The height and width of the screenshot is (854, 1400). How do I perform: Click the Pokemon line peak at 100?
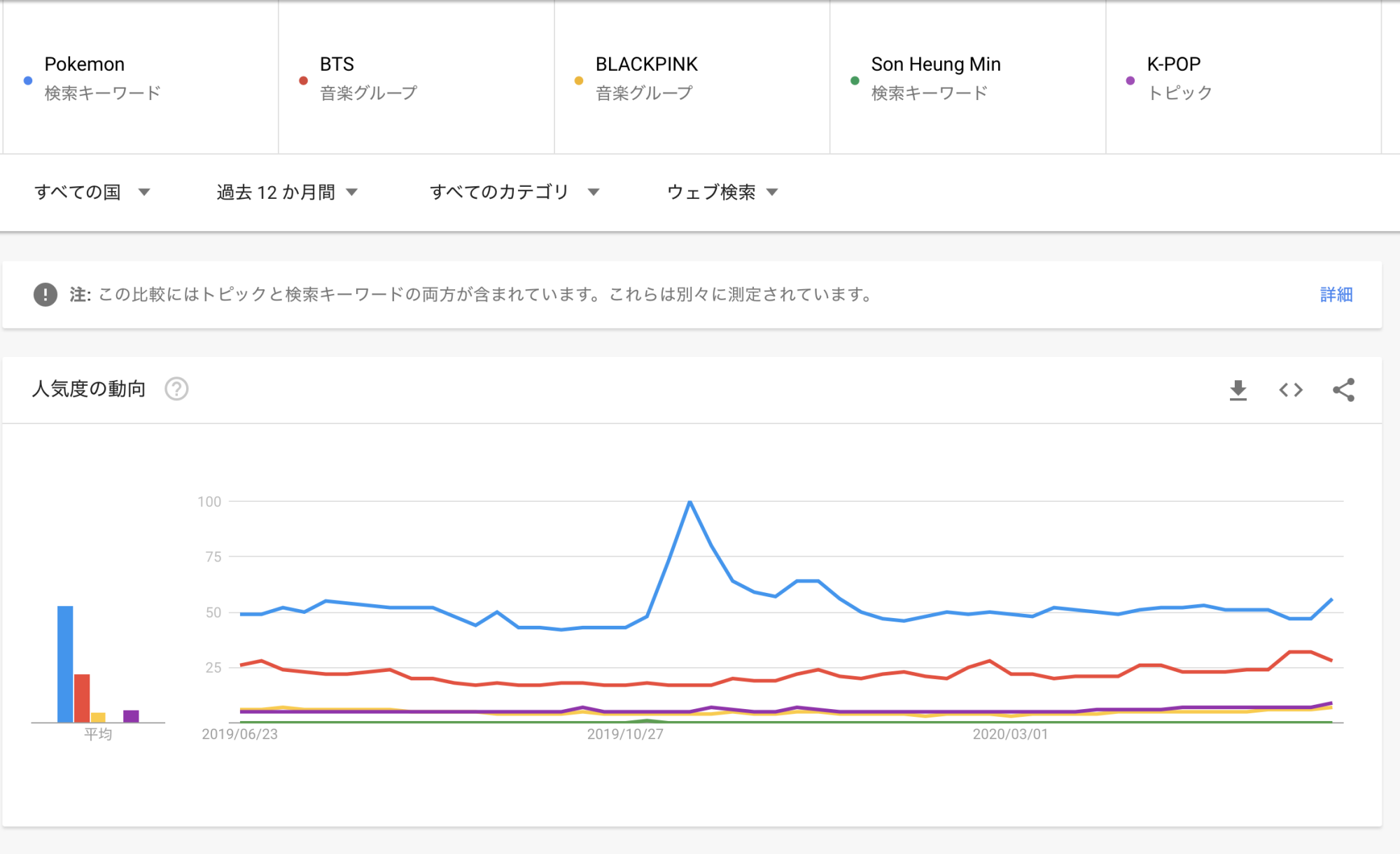pyautogui.click(x=690, y=502)
